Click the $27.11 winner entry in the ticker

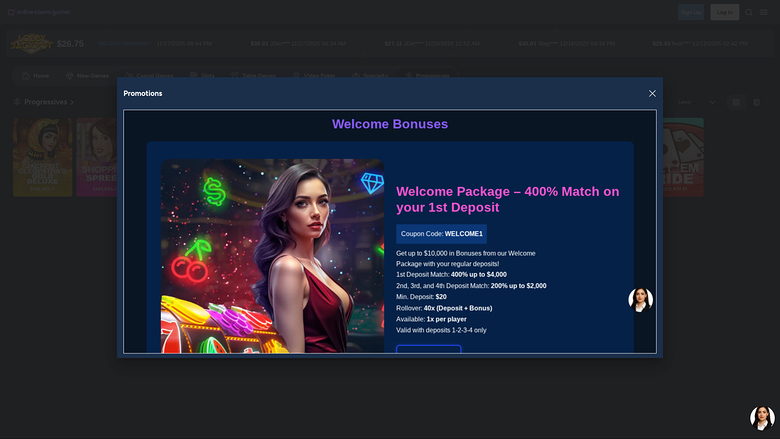(x=432, y=44)
